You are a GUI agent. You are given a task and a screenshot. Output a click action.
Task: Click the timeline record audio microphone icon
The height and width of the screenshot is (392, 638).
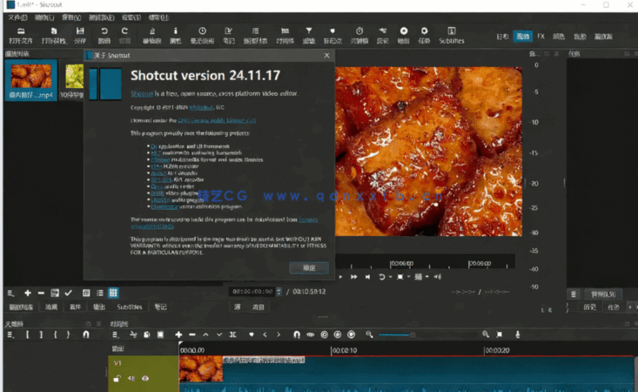click(x=518, y=335)
